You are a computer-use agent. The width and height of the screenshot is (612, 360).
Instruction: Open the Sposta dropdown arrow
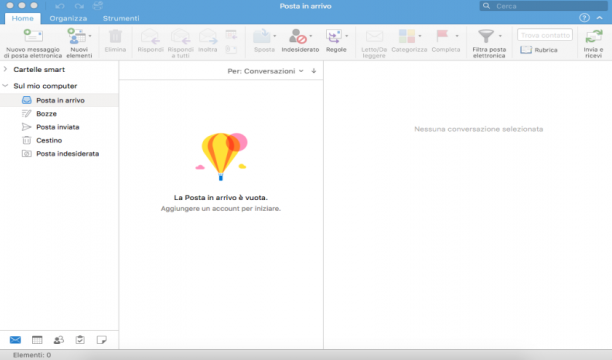point(275,36)
